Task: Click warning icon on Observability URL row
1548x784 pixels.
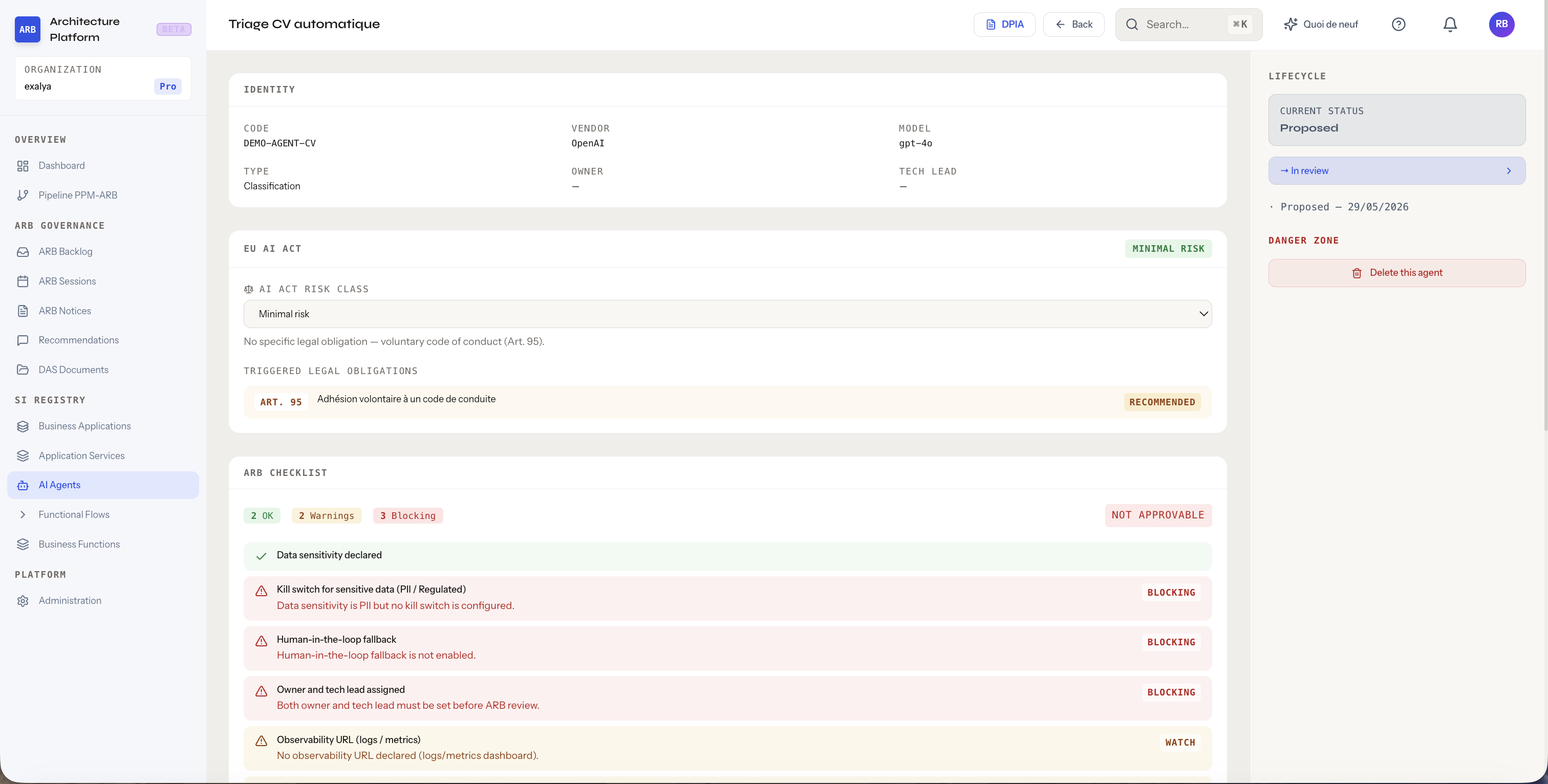Action: point(262,741)
